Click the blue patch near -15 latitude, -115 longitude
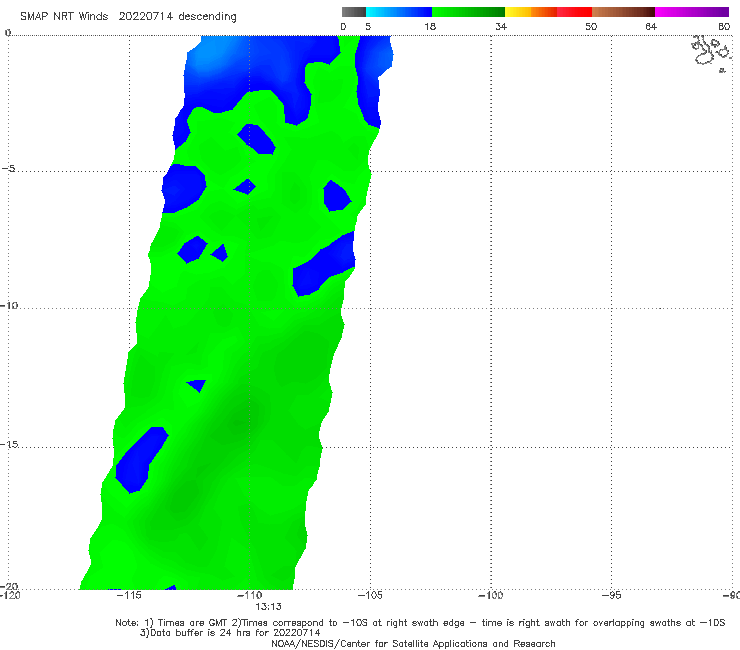 coord(141,459)
